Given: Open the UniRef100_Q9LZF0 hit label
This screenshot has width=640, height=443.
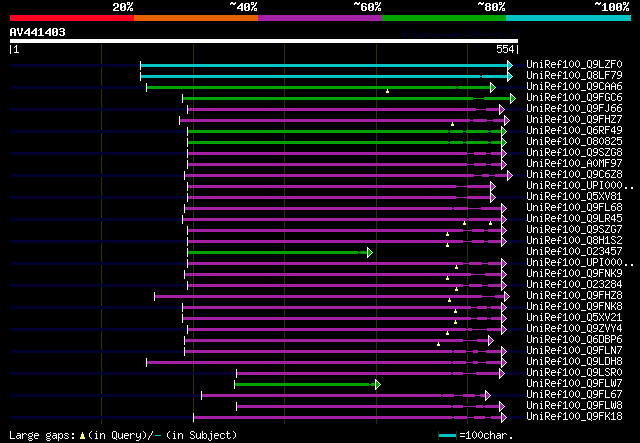Looking at the screenshot, I should click(574, 65).
